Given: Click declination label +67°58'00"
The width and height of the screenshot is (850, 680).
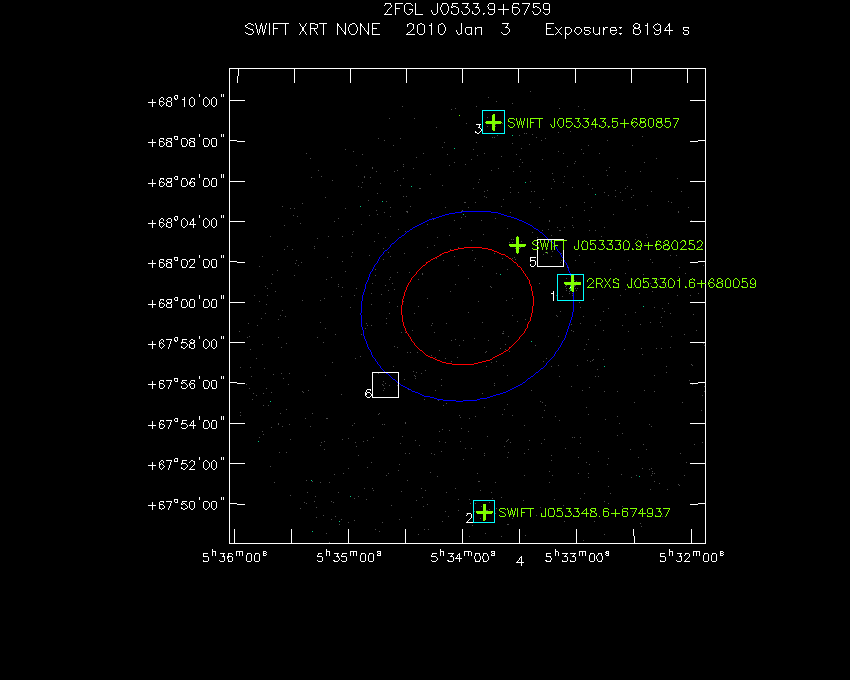Looking at the screenshot, I should (186, 344).
